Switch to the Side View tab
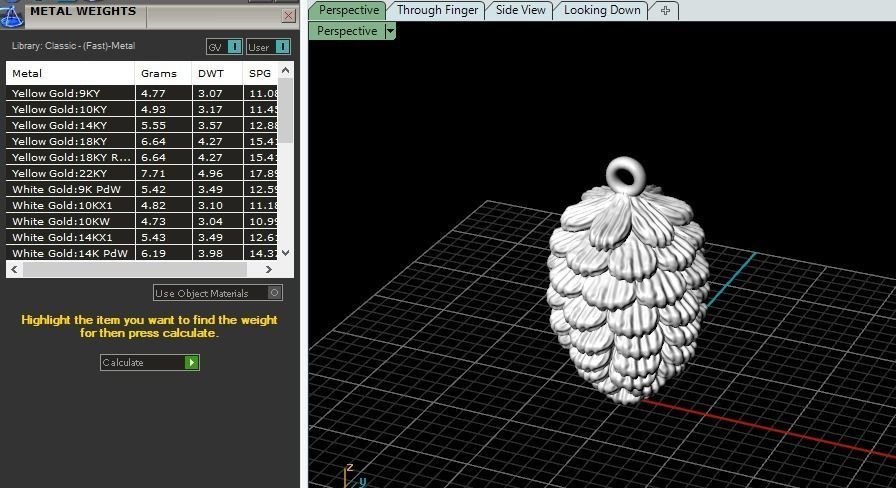The width and height of the screenshot is (896, 488). [x=520, y=10]
